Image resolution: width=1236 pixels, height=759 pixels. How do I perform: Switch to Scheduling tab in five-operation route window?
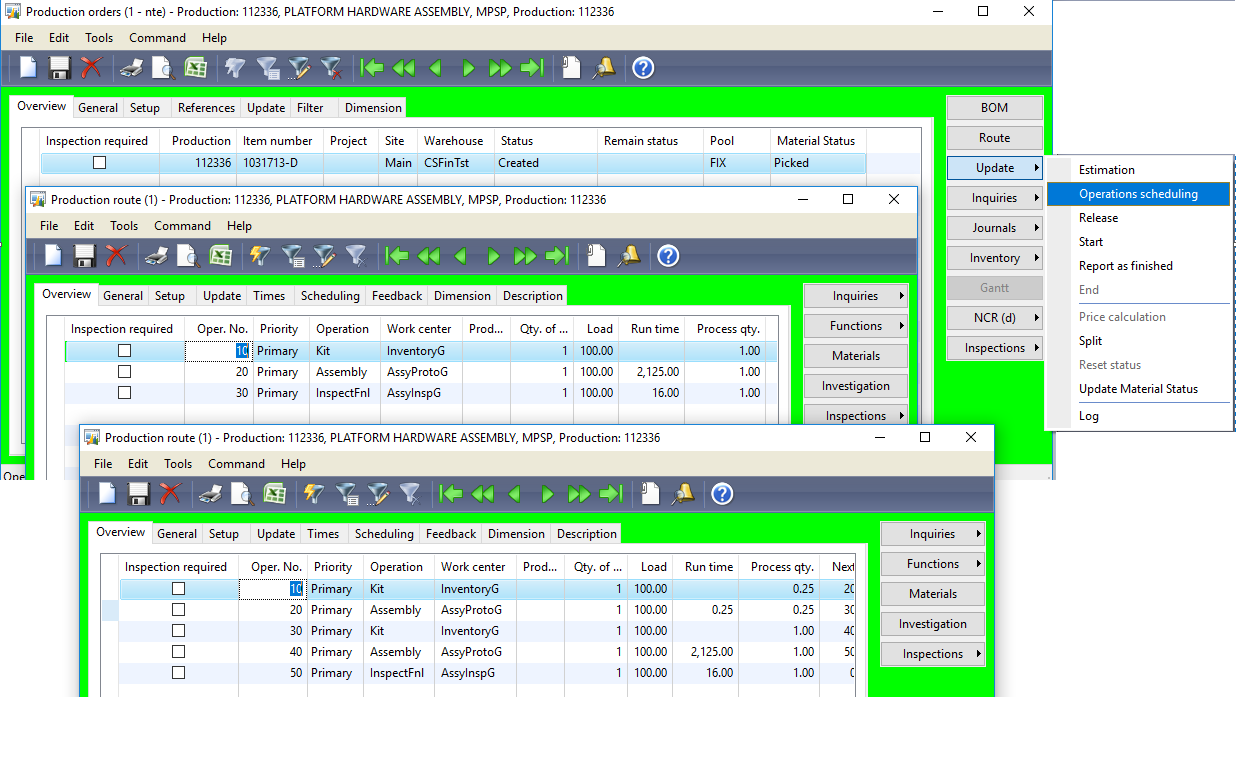point(384,534)
